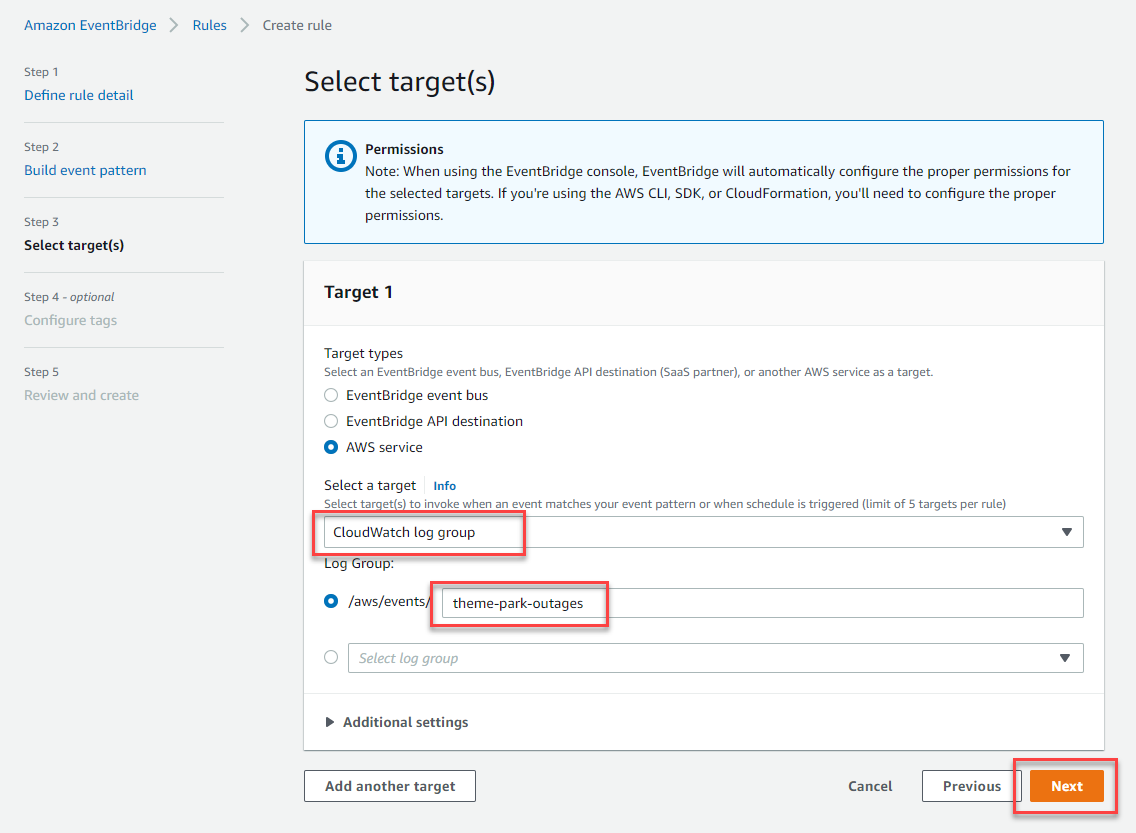Image resolution: width=1136 pixels, height=833 pixels.
Task: Expand the Additional settings section
Action: [x=396, y=722]
